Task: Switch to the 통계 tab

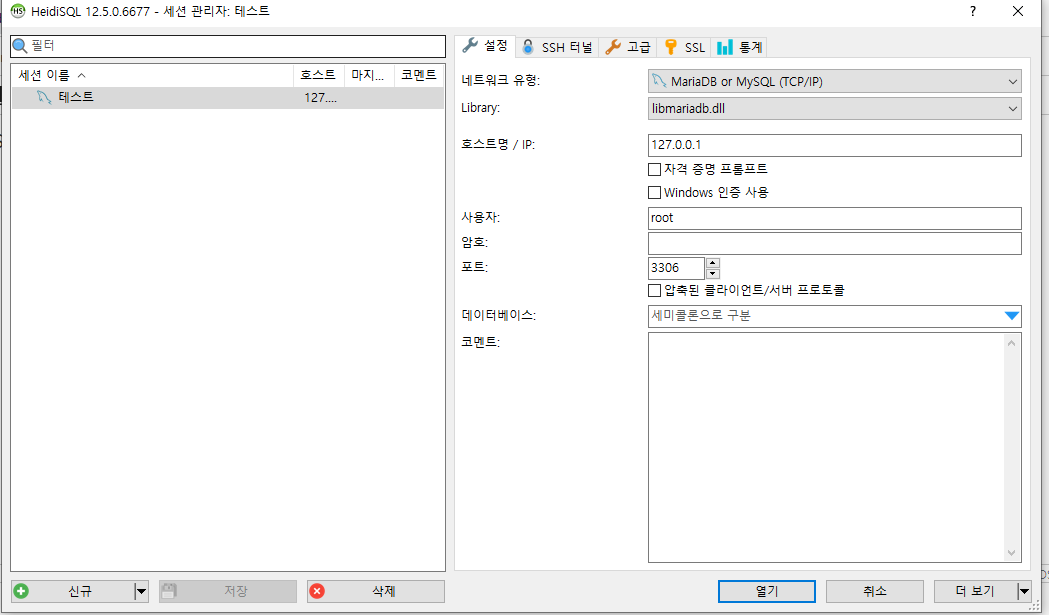Action: [739, 48]
